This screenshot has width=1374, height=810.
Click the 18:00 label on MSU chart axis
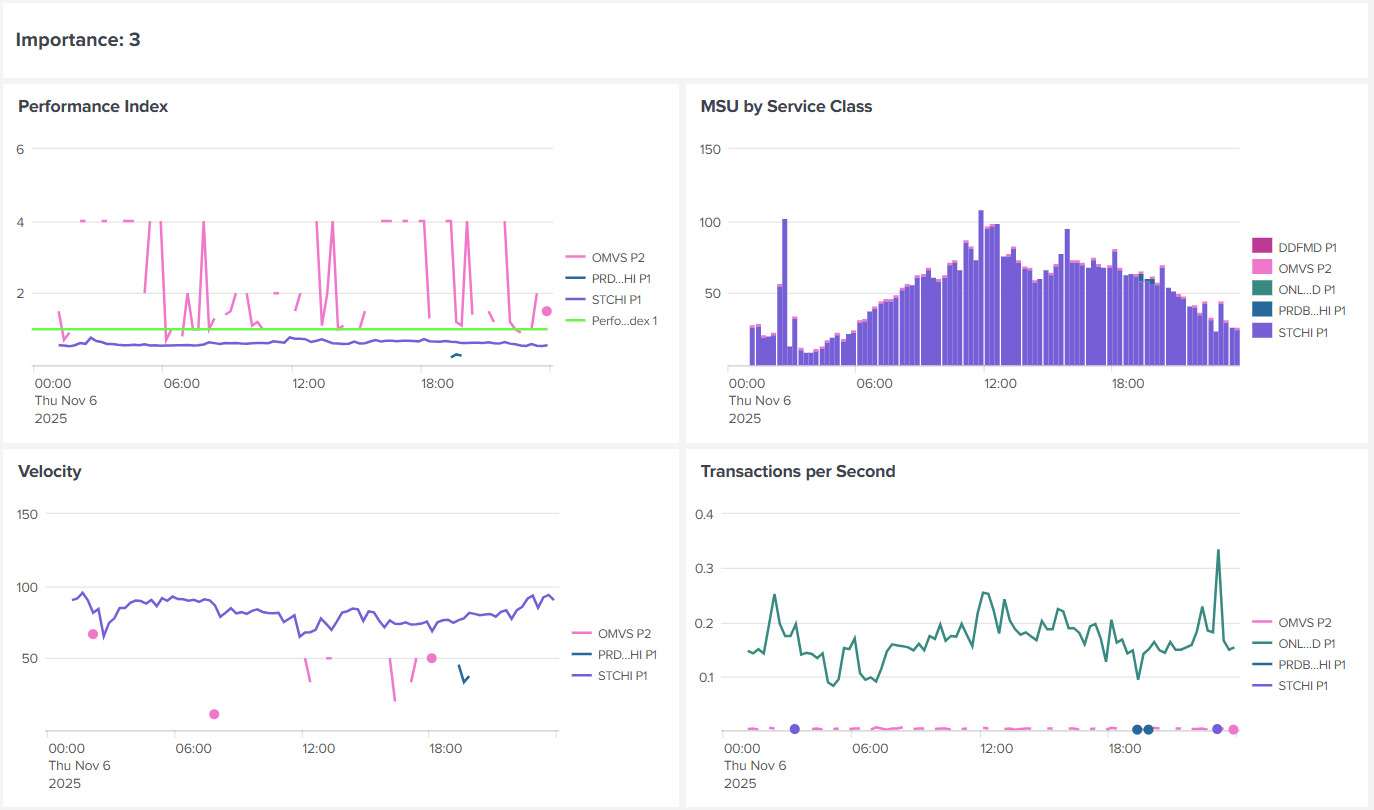click(x=1127, y=383)
